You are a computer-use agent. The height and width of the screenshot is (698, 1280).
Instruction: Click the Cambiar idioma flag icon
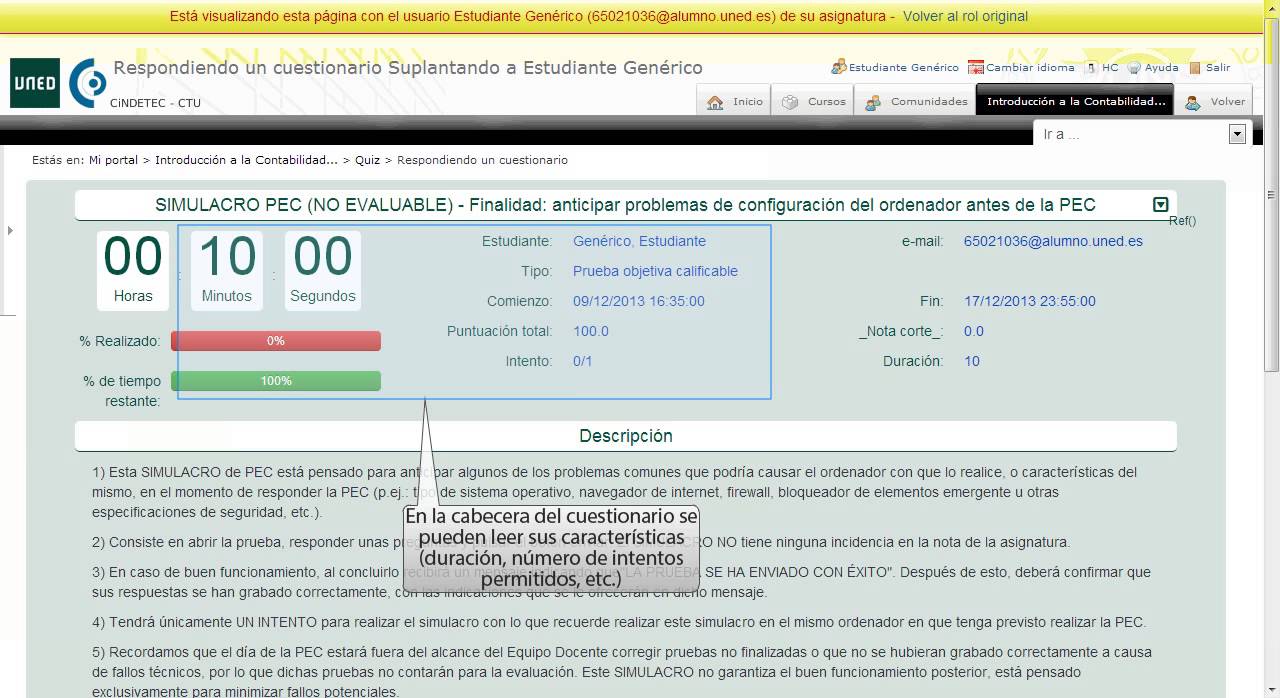click(x=976, y=68)
